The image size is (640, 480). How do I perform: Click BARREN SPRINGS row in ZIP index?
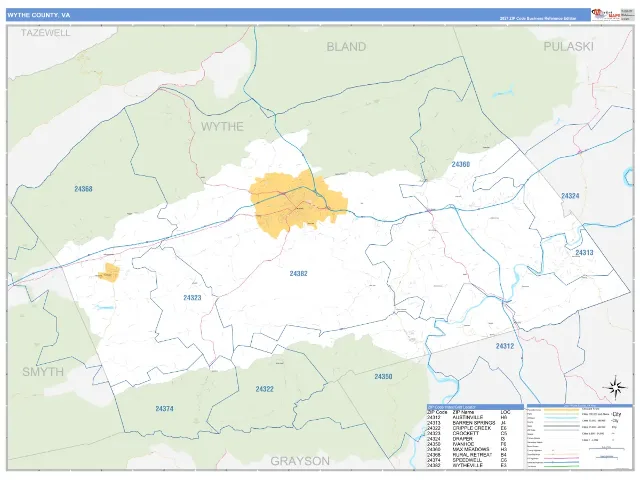(468, 423)
